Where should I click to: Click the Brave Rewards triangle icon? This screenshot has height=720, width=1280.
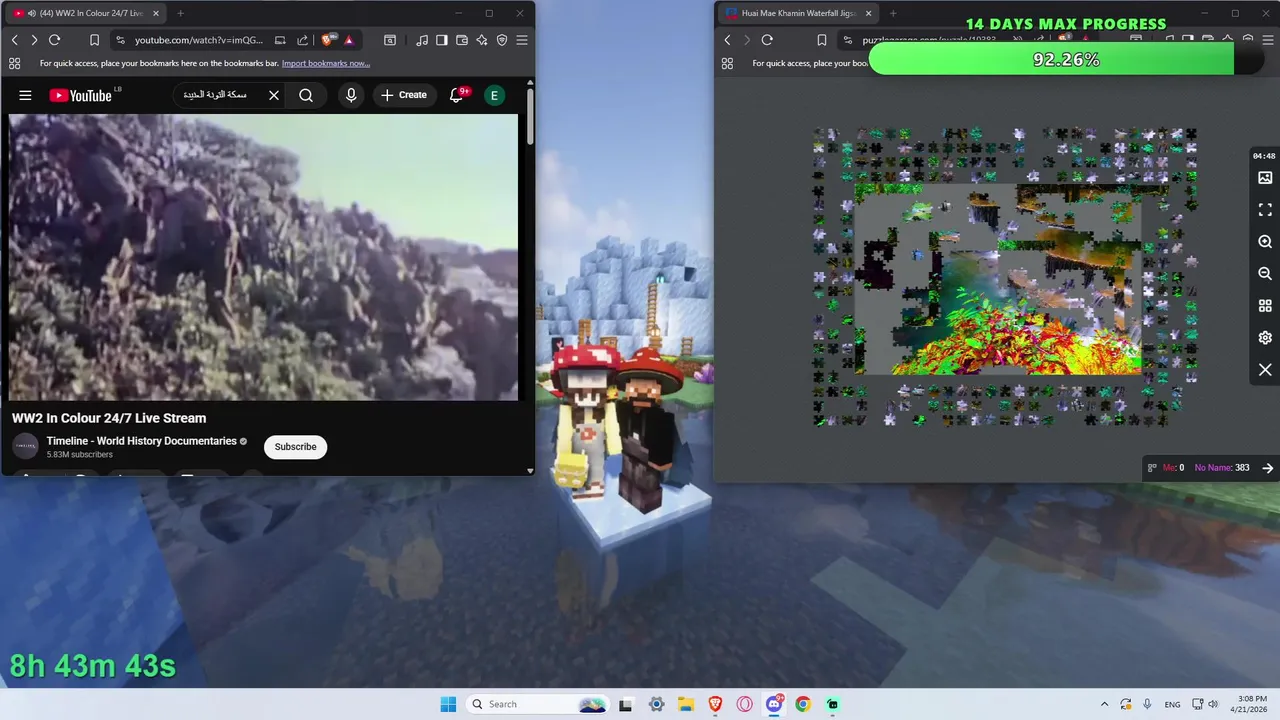click(x=349, y=40)
